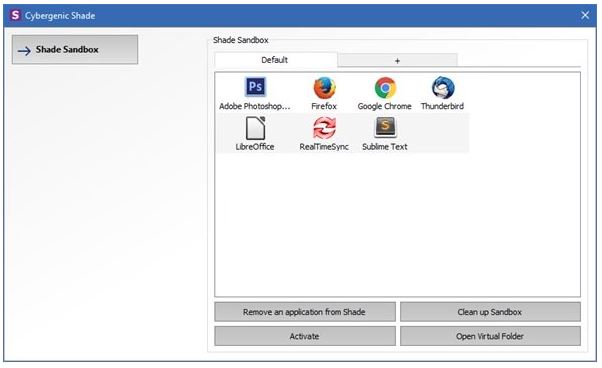Select the LibreOffice application icon

(255, 128)
